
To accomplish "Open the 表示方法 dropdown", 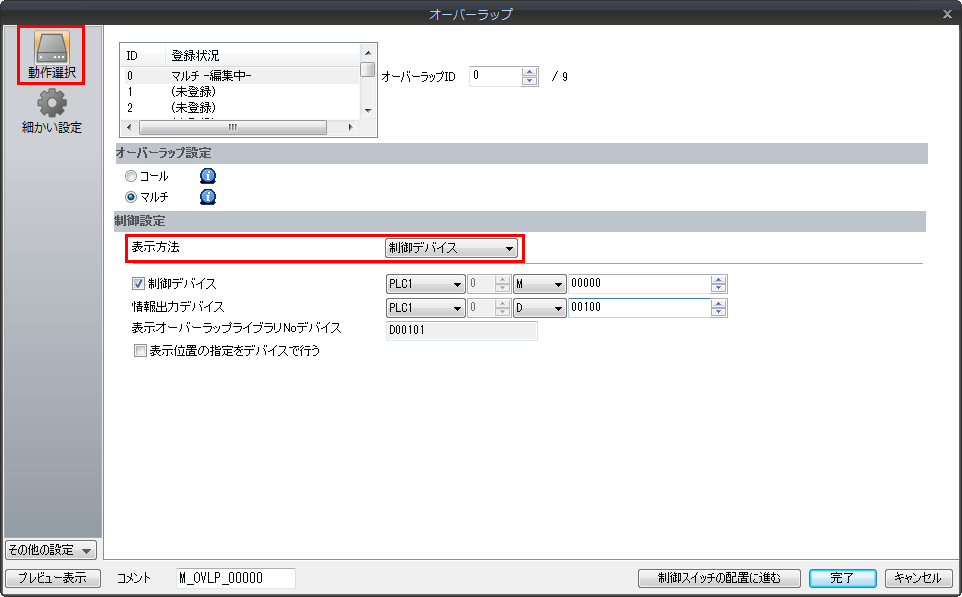I will [x=451, y=248].
